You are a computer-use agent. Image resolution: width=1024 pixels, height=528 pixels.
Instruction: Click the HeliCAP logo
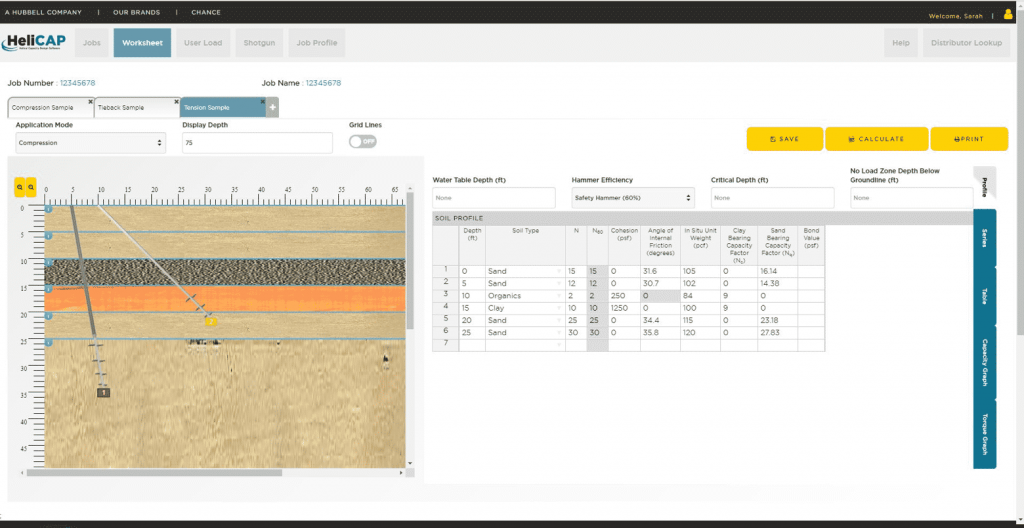(36, 43)
